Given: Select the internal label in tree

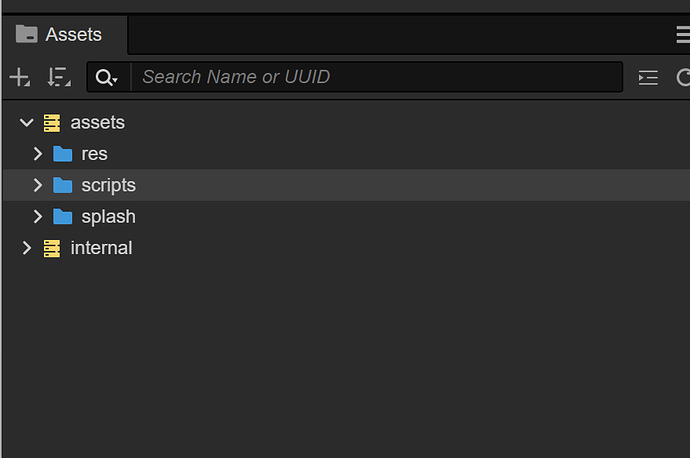Looking at the screenshot, I should click(101, 248).
